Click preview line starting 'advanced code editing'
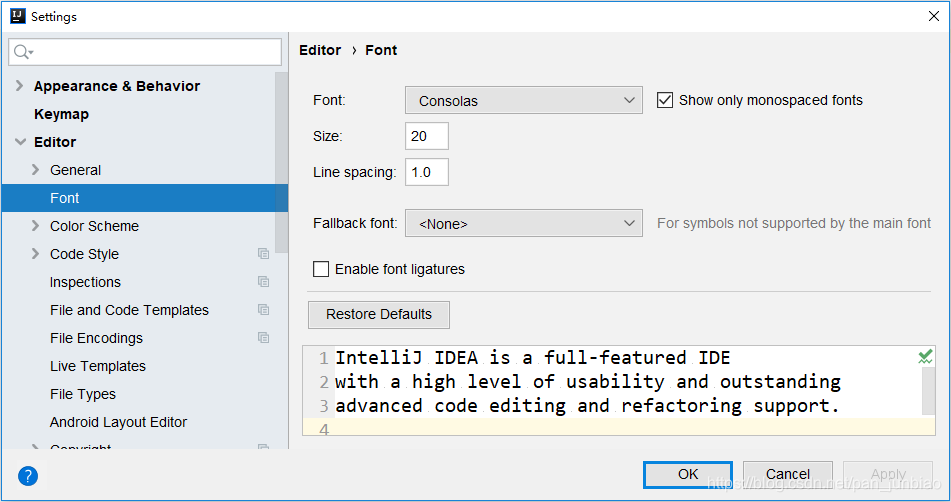 587,406
